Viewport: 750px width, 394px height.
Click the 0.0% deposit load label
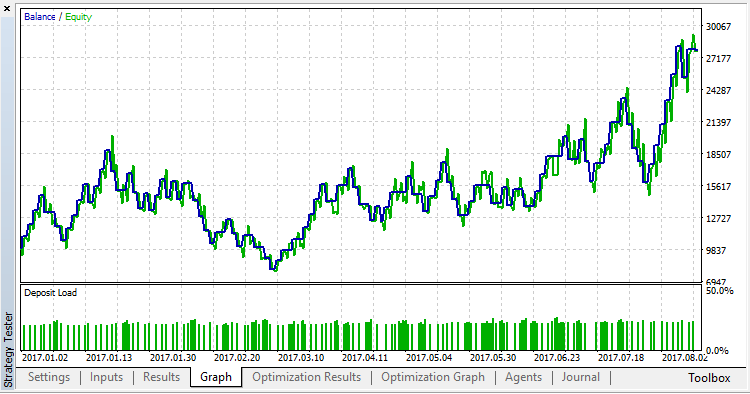coord(717,350)
